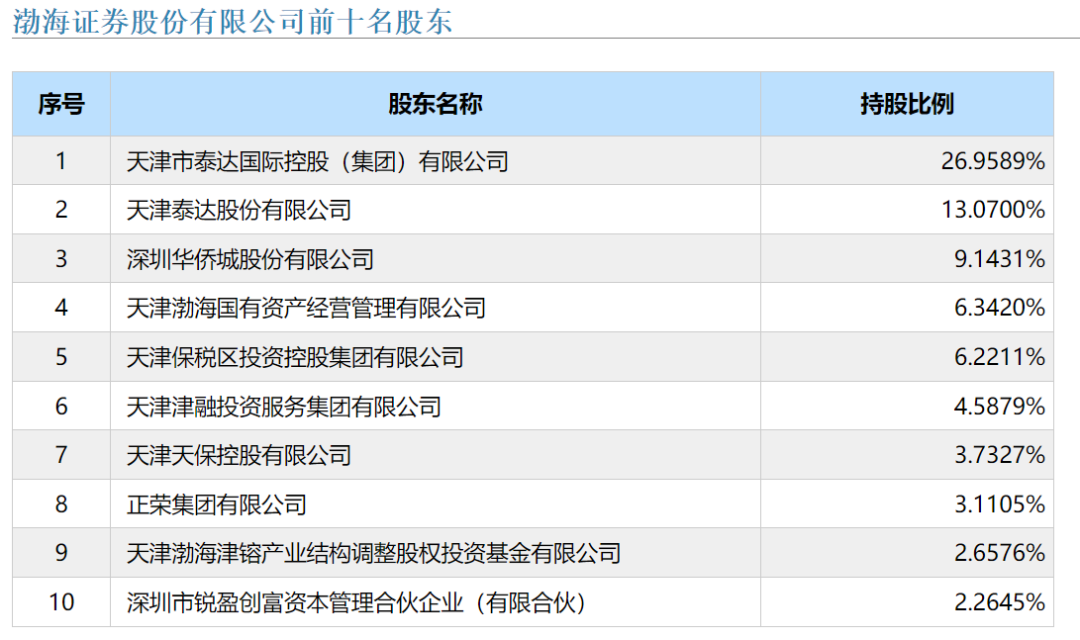Click the 4.5879% holding value
The image size is (1080, 640).
pyautogui.click(x=999, y=406)
